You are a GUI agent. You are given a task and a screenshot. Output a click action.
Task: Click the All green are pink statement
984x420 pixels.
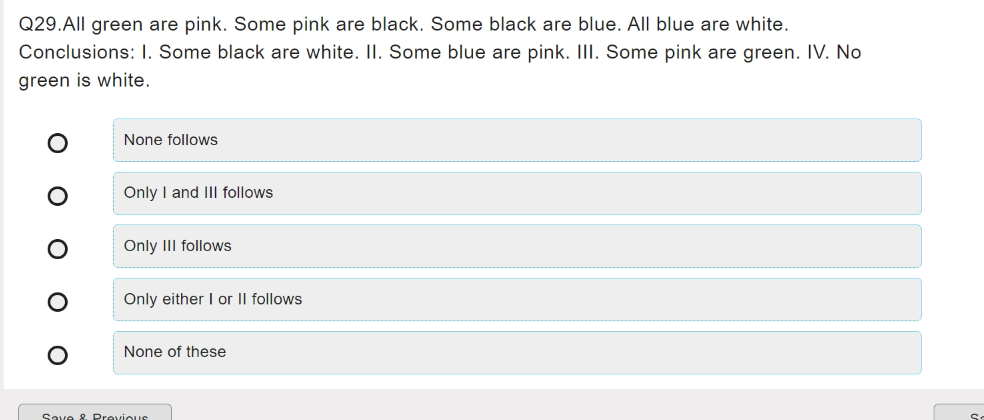pyautogui.click(x=146, y=24)
